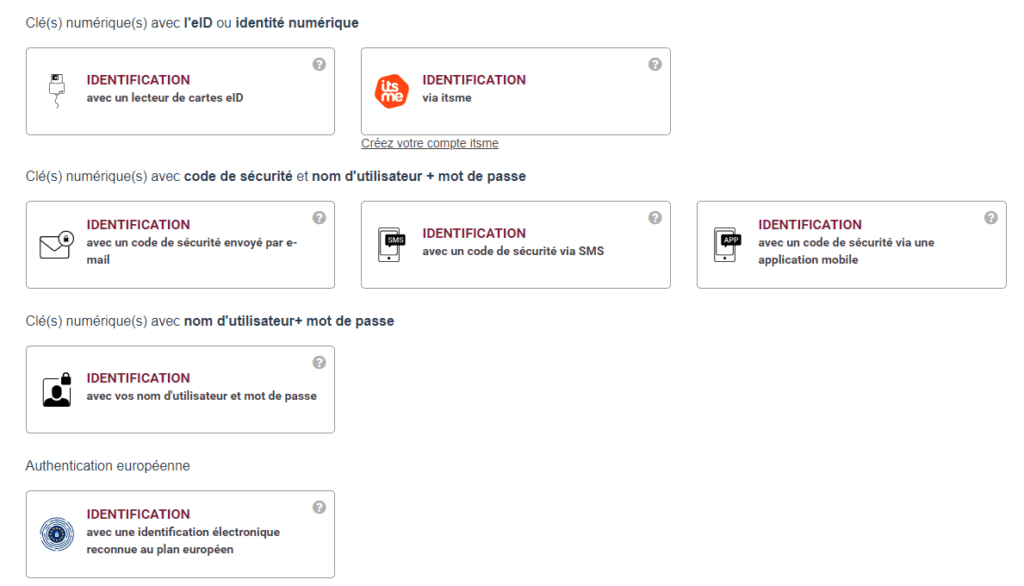This screenshot has height=586, width=1024.
Task: Click the APP mobile phone icon
Action: point(728,244)
